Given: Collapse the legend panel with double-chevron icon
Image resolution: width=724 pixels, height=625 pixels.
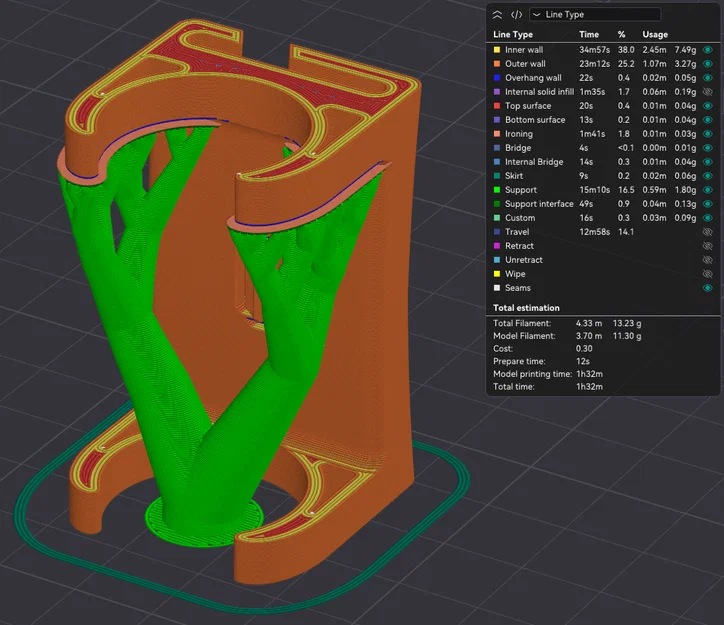Looking at the screenshot, I should (497, 15).
